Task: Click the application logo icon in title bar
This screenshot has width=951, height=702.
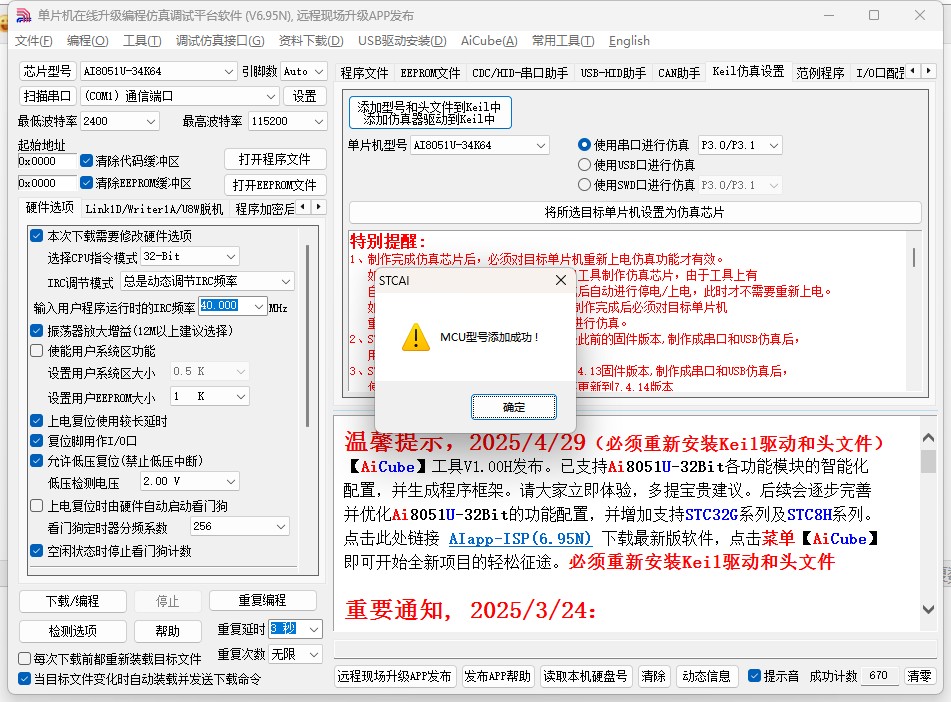Action: (x=23, y=15)
